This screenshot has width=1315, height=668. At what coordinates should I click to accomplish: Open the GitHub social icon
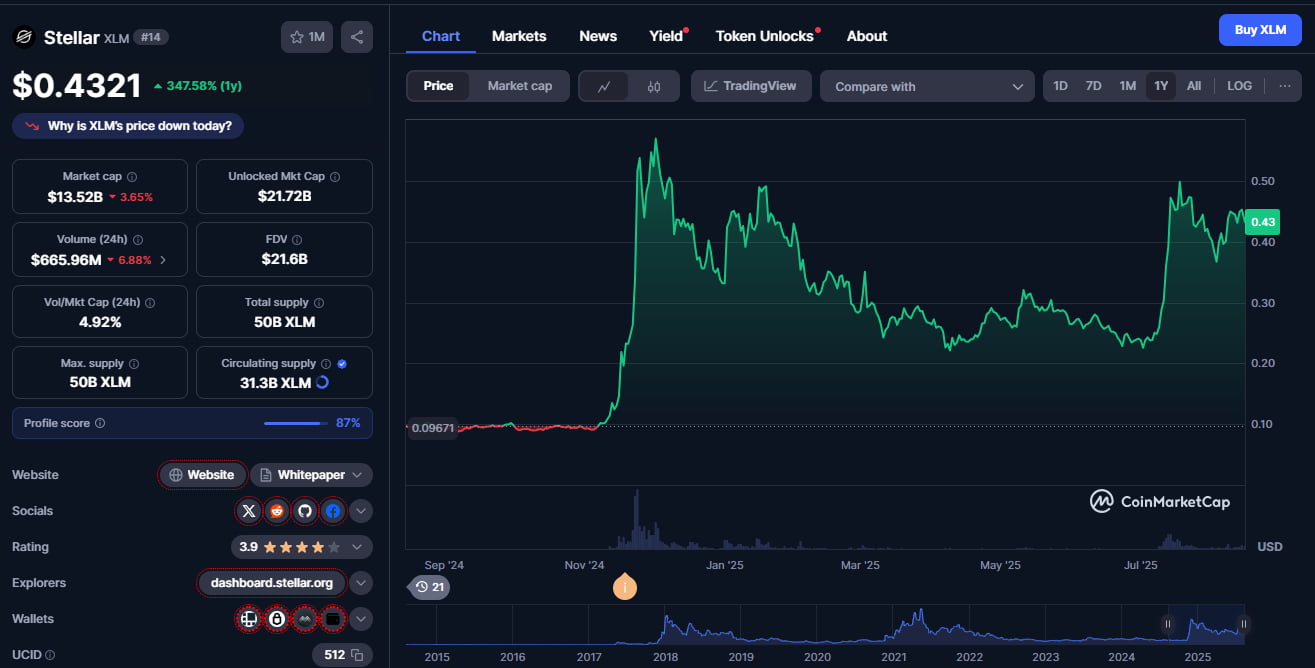coord(305,511)
